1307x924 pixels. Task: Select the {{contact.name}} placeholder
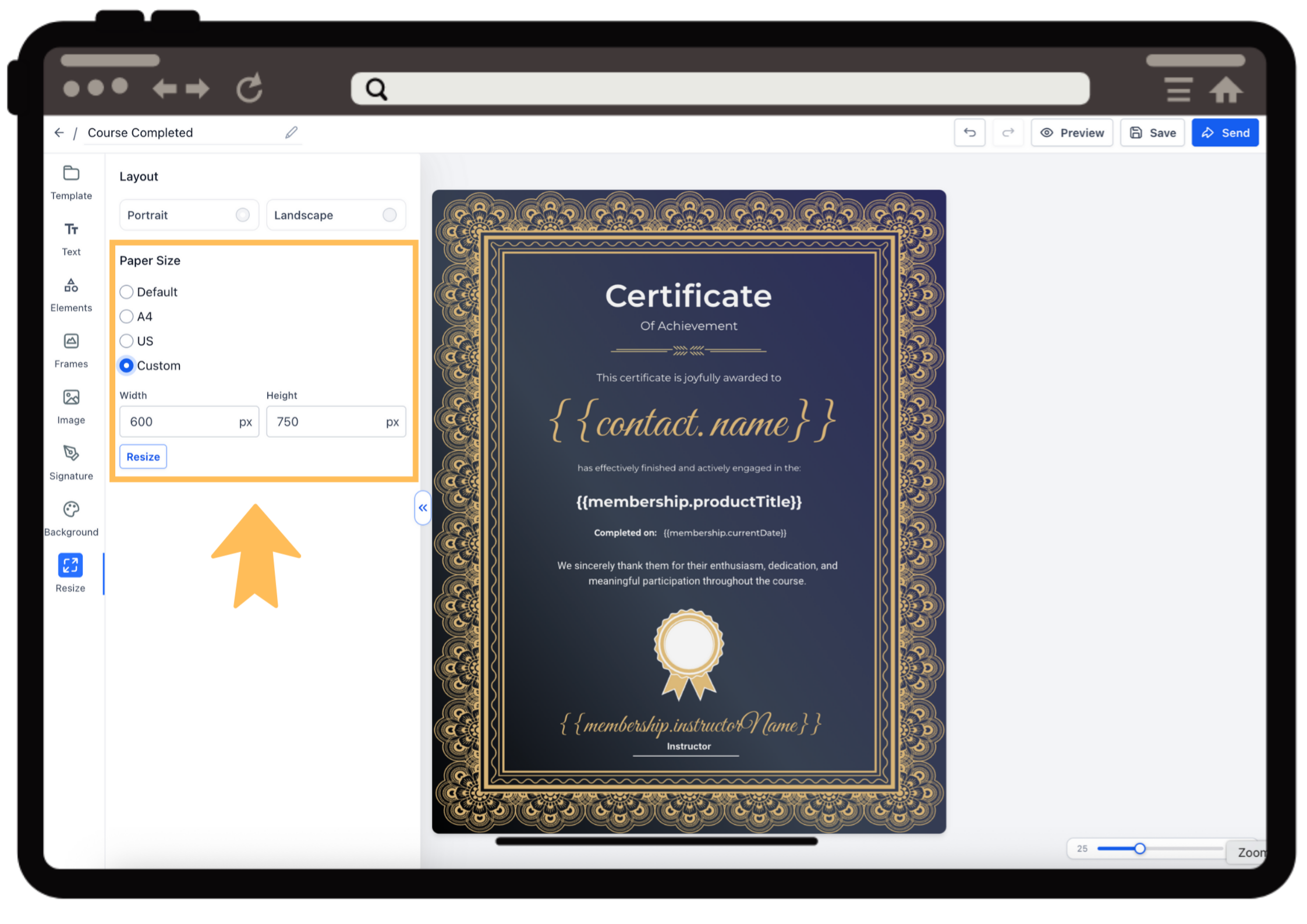[x=693, y=420]
